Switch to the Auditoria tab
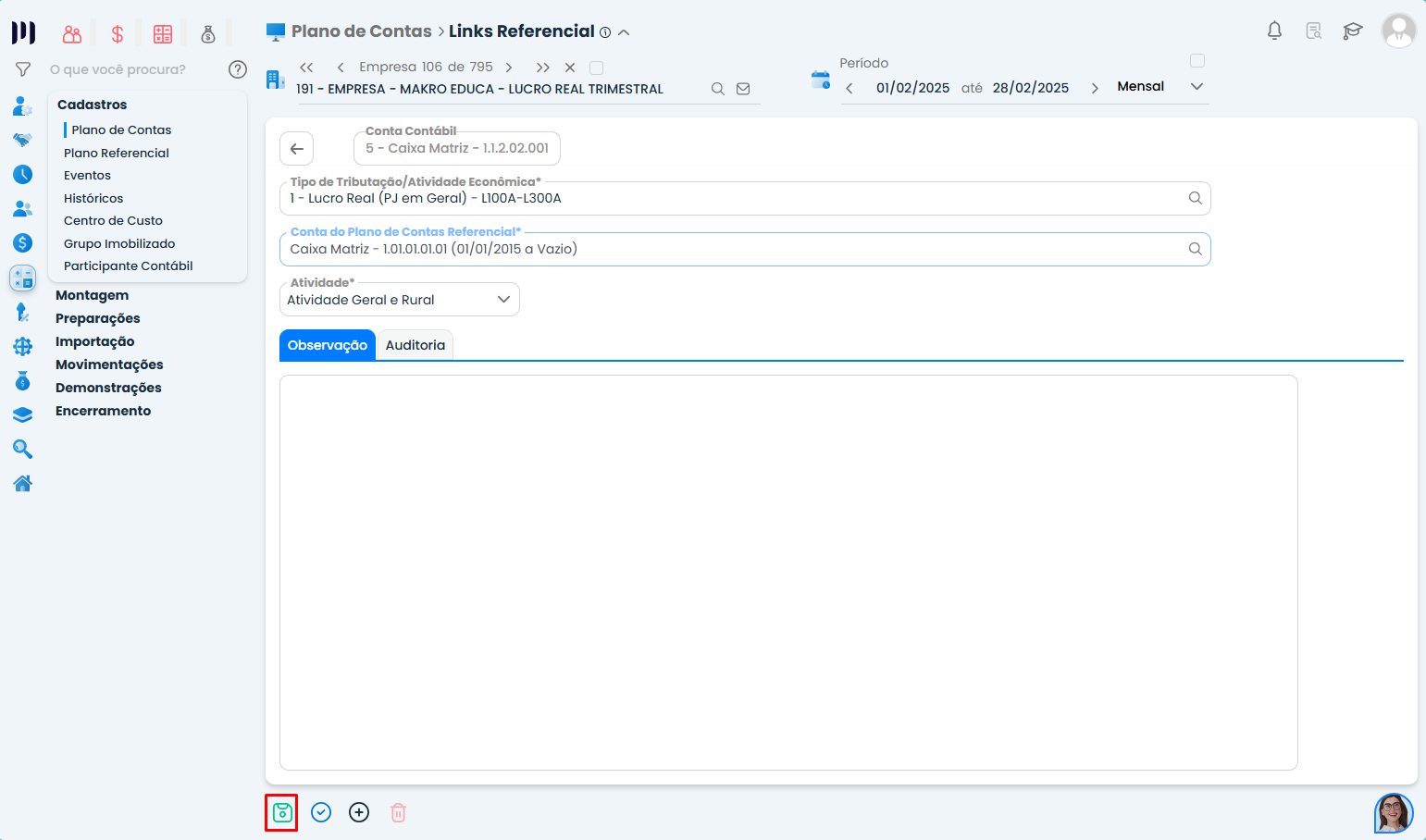 click(x=415, y=345)
